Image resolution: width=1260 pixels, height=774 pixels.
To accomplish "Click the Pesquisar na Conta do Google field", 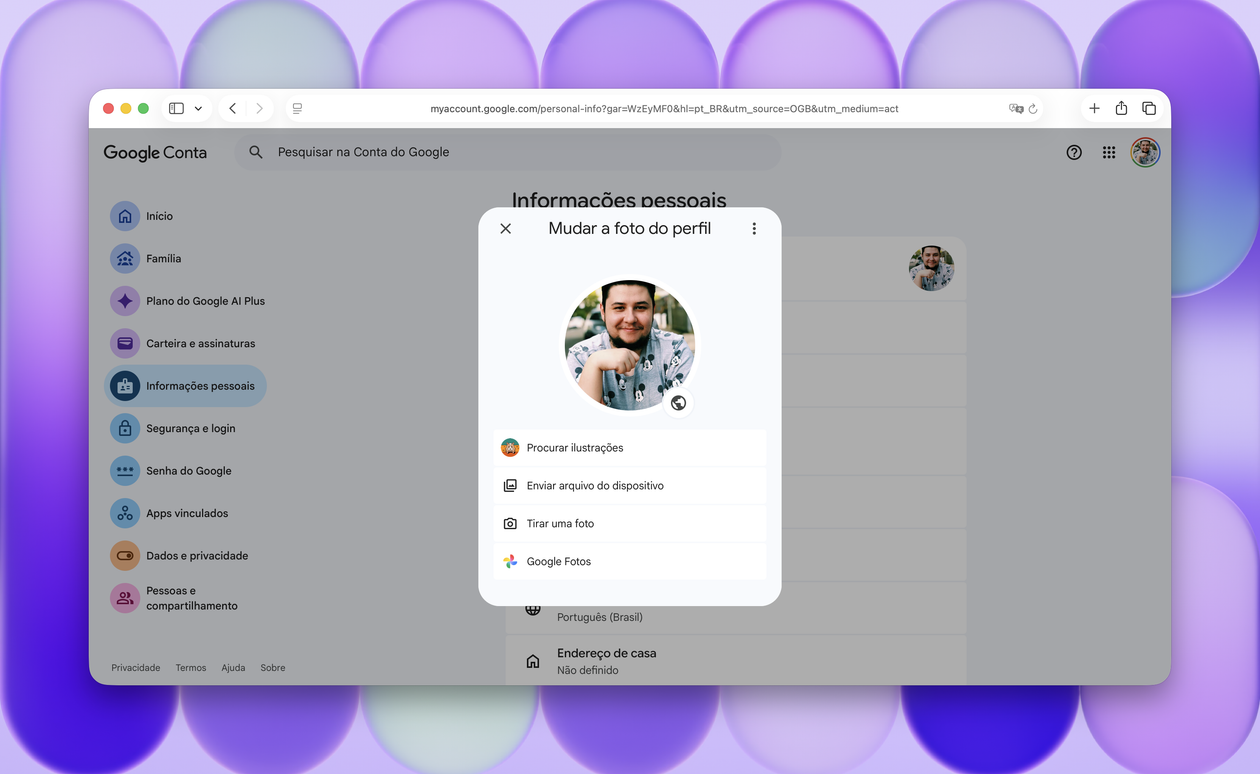I will (508, 152).
